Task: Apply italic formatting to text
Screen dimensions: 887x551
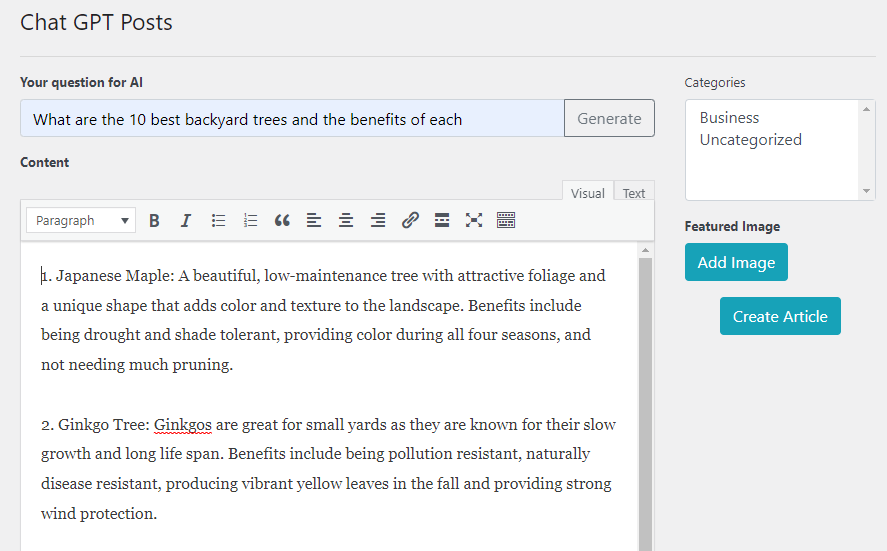Action: coord(186,221)
